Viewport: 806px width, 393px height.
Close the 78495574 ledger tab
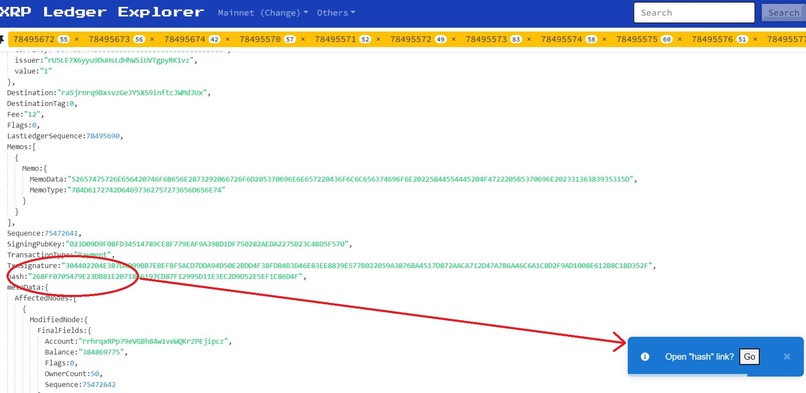click(x=604, y=39)
